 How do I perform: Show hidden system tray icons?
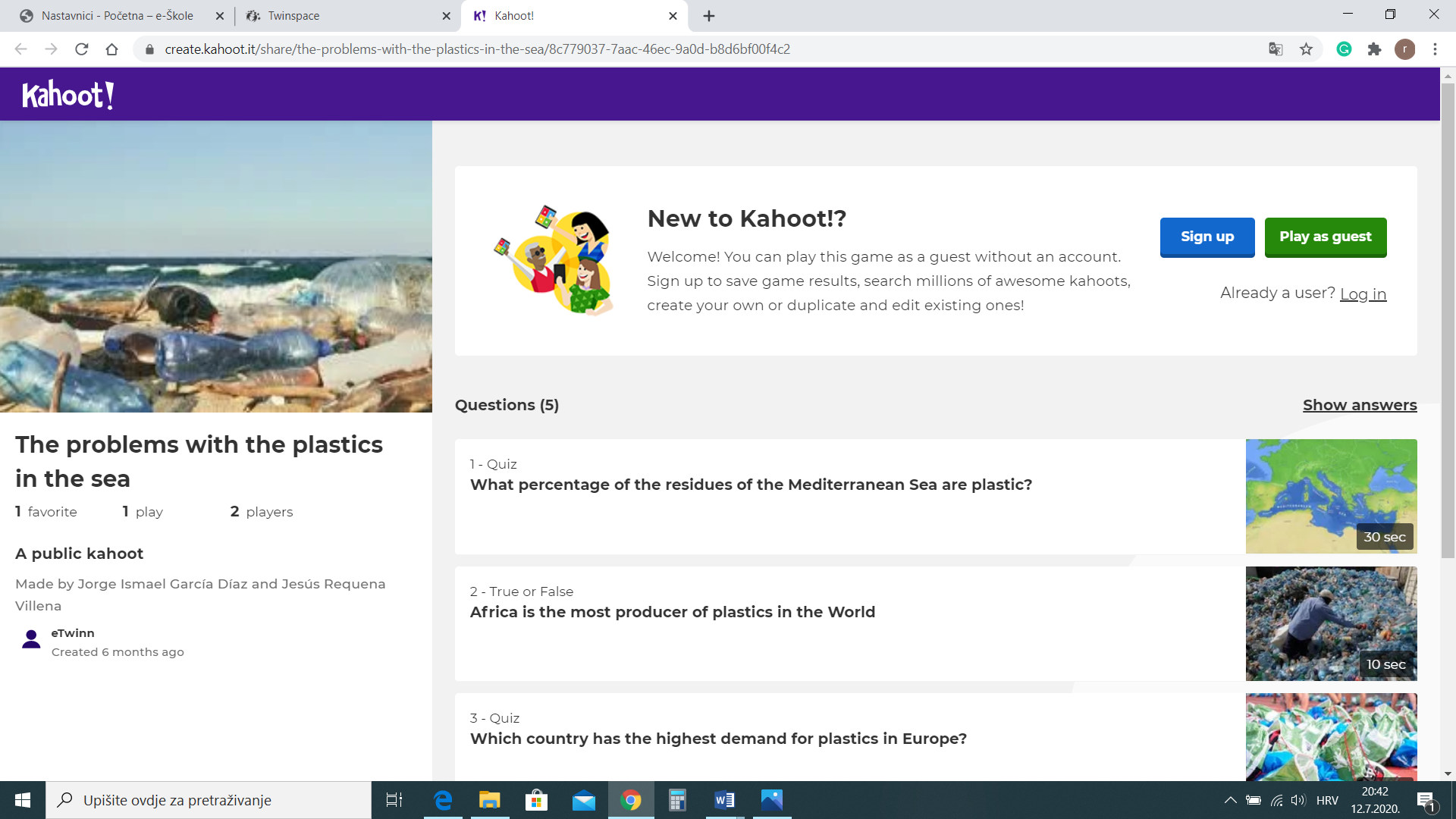point(1230,800)
